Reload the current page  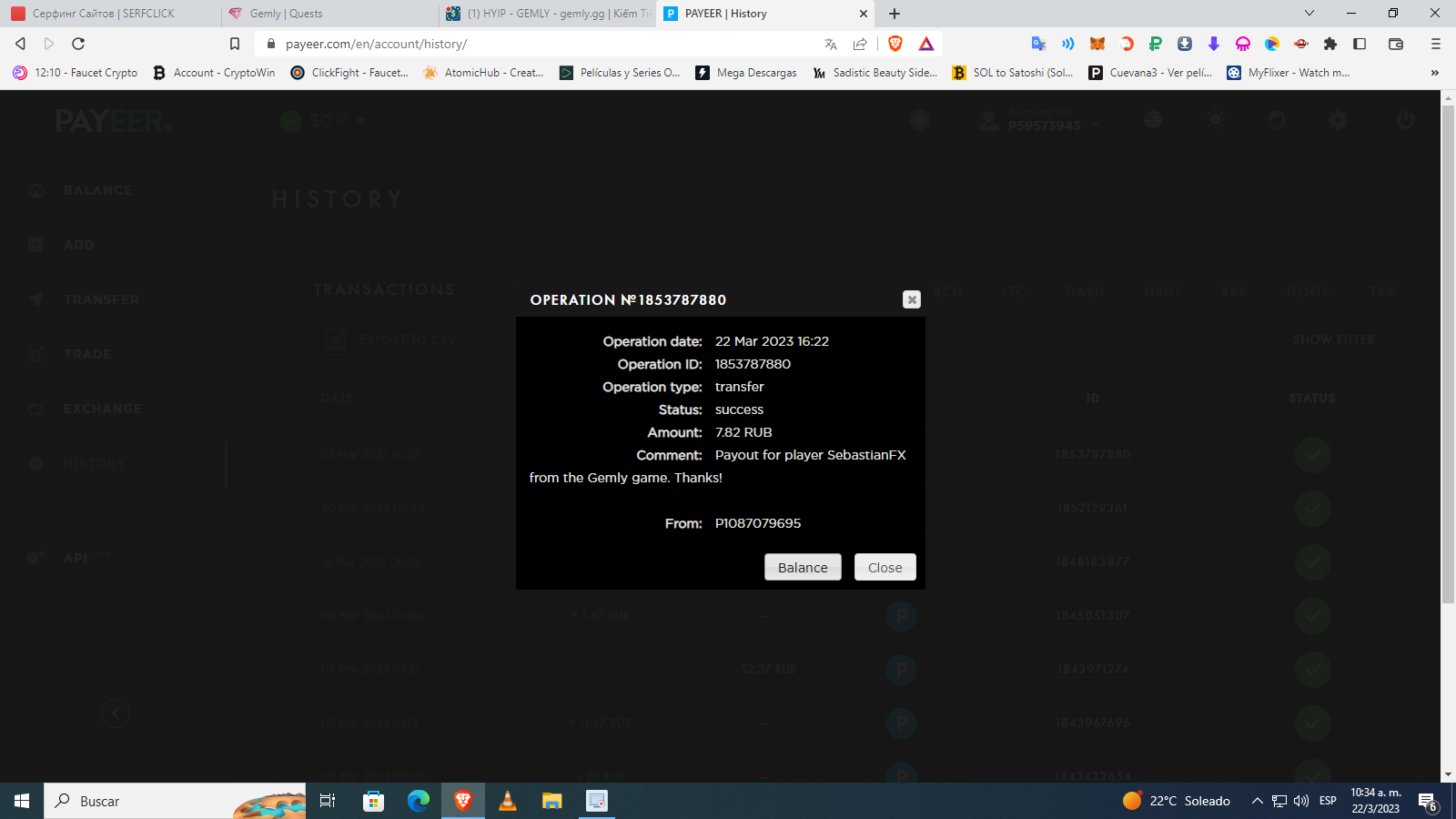pos(78,44)
